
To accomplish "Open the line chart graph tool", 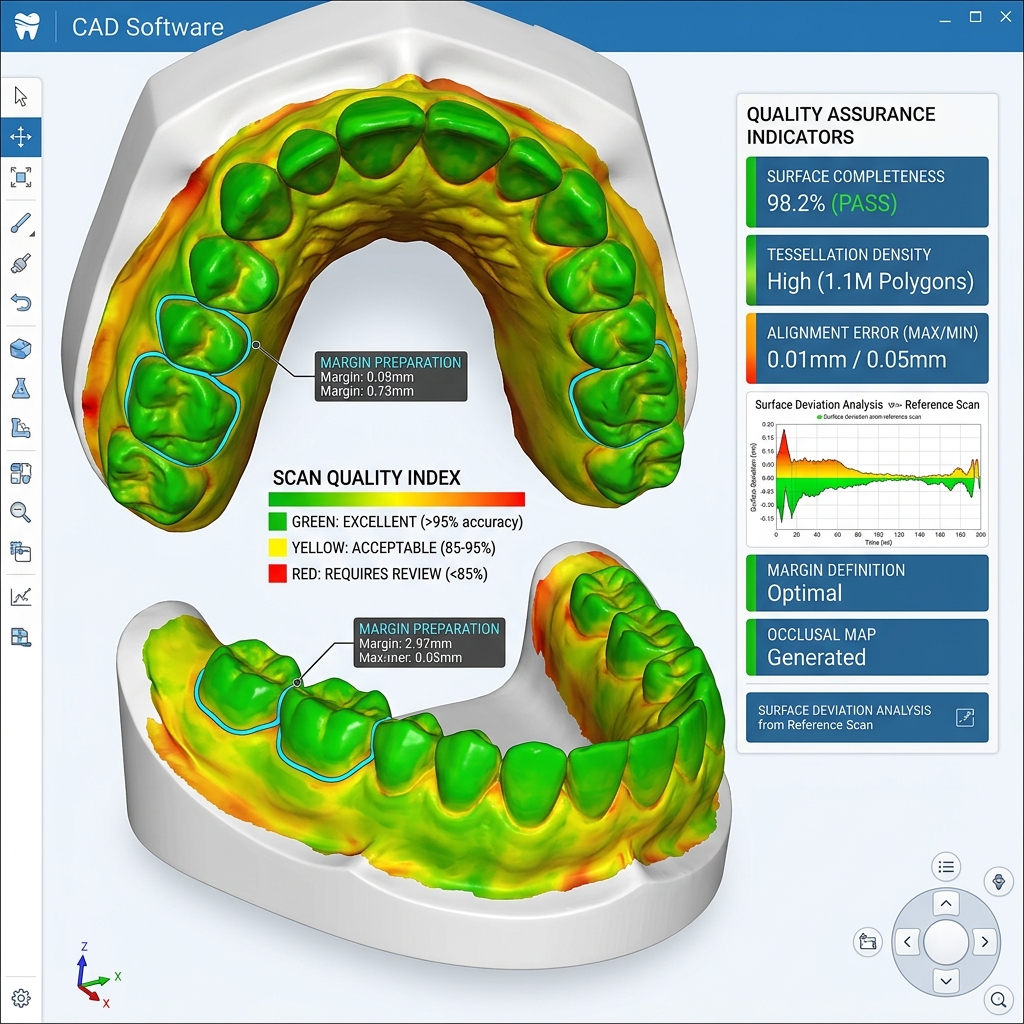I will tap(21, 597).
